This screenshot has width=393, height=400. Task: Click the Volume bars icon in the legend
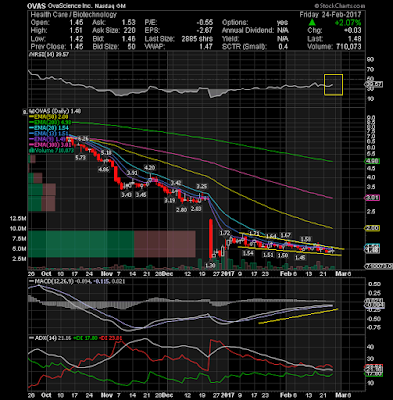pyautogui.click(x=31, y=150)
